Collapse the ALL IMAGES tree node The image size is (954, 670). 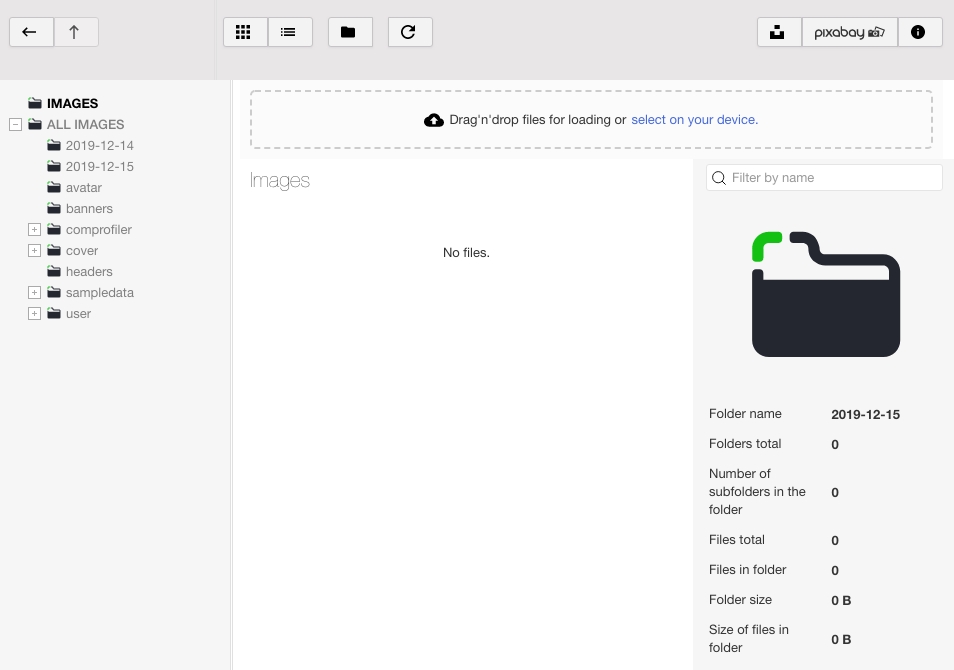[x=15, y=125]
